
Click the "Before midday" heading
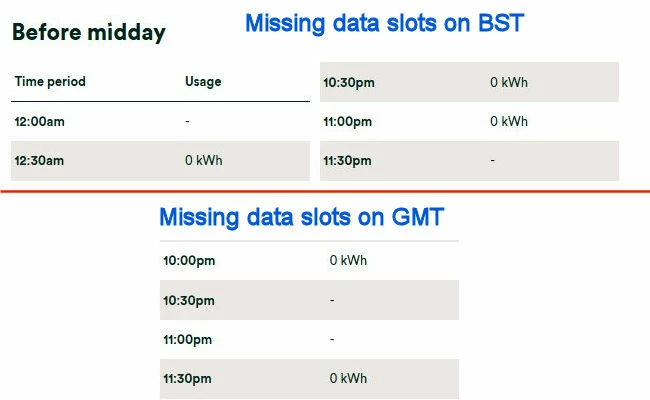tap(88, 32)
